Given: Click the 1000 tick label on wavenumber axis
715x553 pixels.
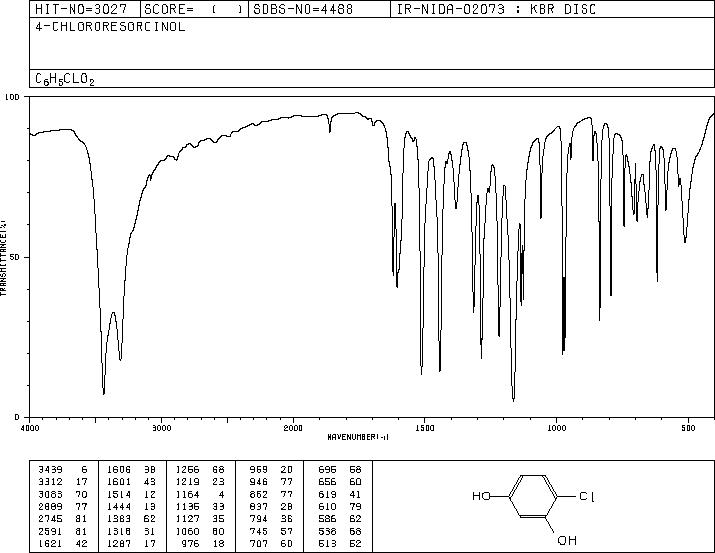Looking at the screenshot, I should pos(556,428).
